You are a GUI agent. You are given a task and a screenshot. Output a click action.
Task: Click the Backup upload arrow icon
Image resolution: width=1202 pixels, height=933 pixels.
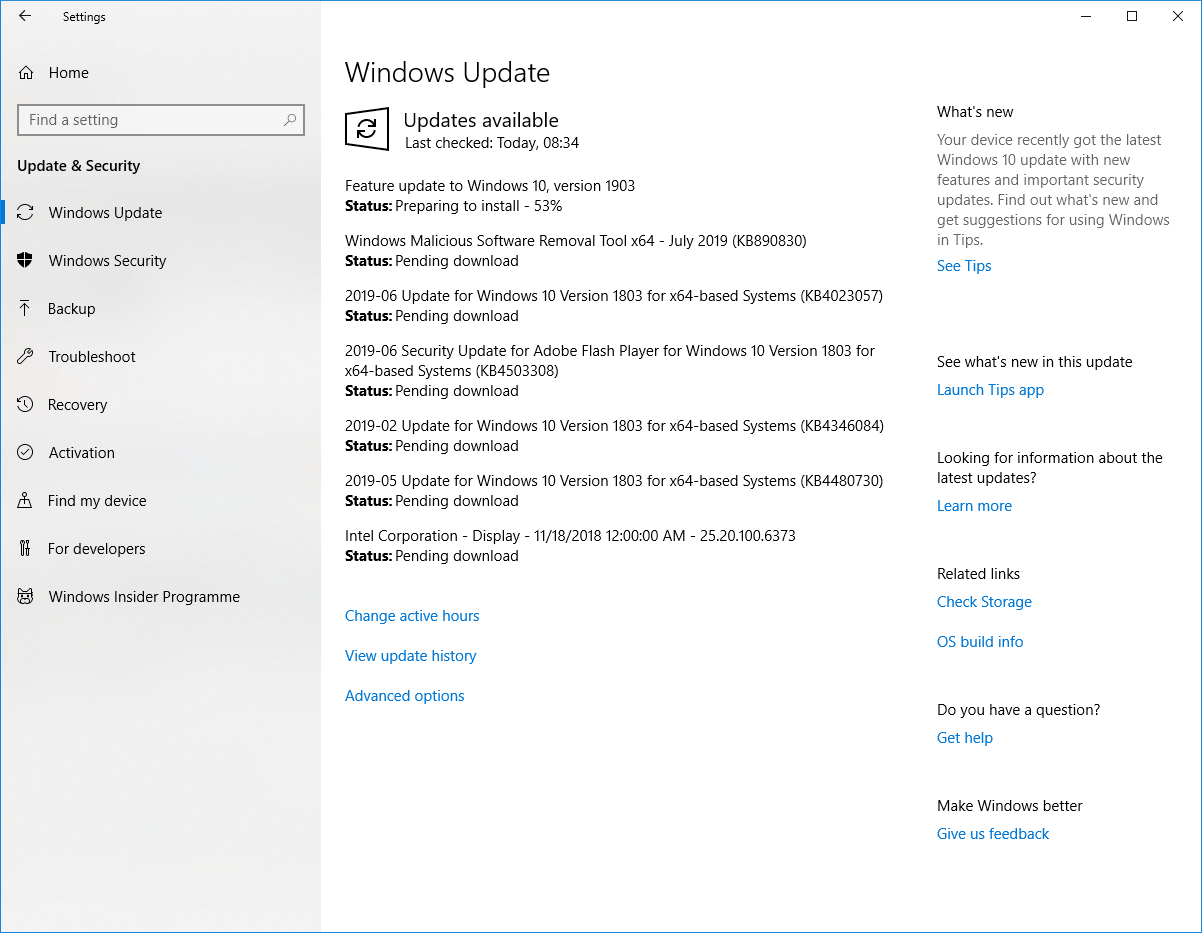click(x=26, y=308)
